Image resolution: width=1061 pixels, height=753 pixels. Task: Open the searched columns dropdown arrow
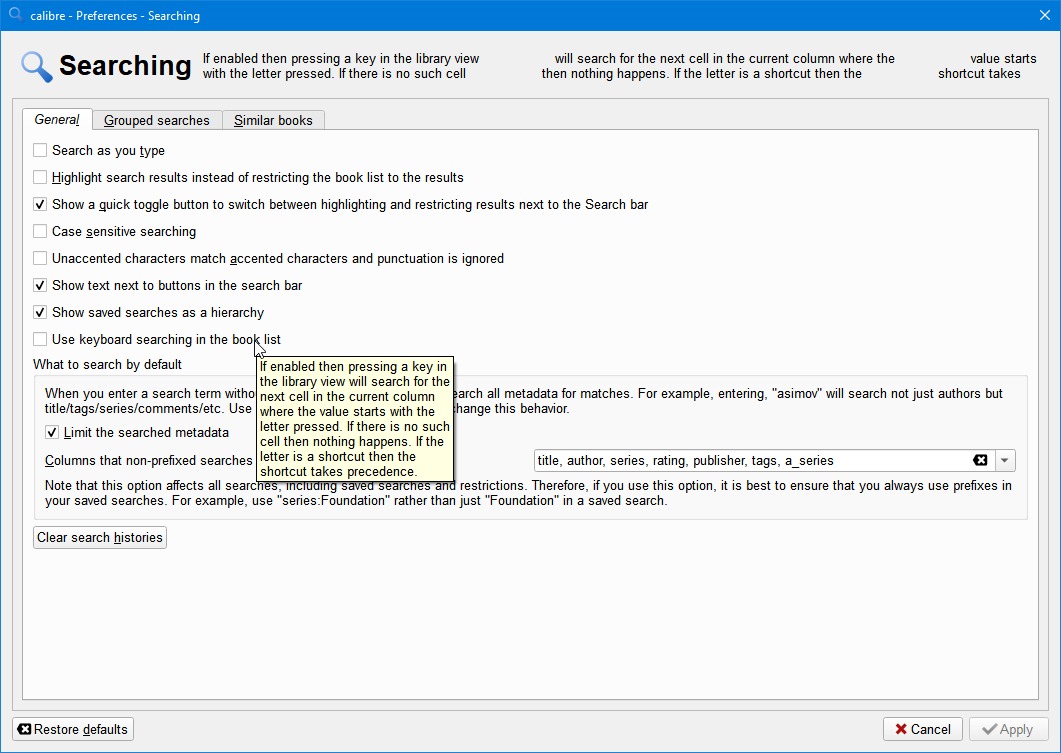pos(1005,460)
